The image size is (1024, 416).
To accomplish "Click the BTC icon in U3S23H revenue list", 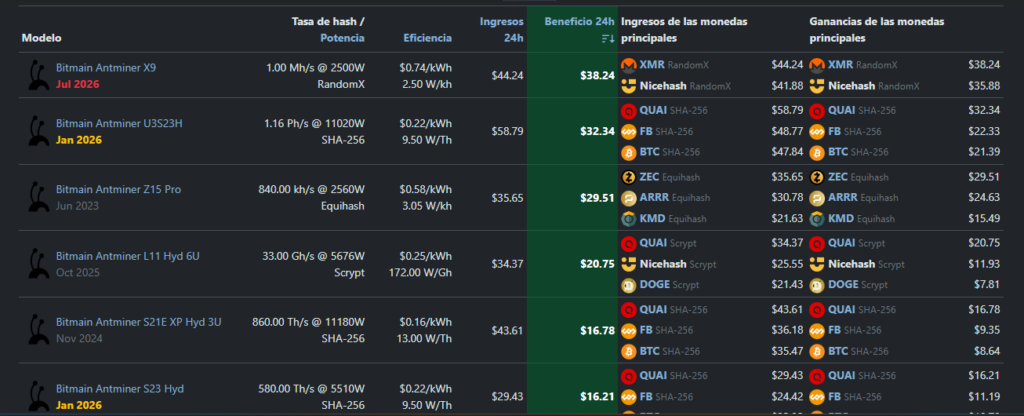I will [629, 152].
